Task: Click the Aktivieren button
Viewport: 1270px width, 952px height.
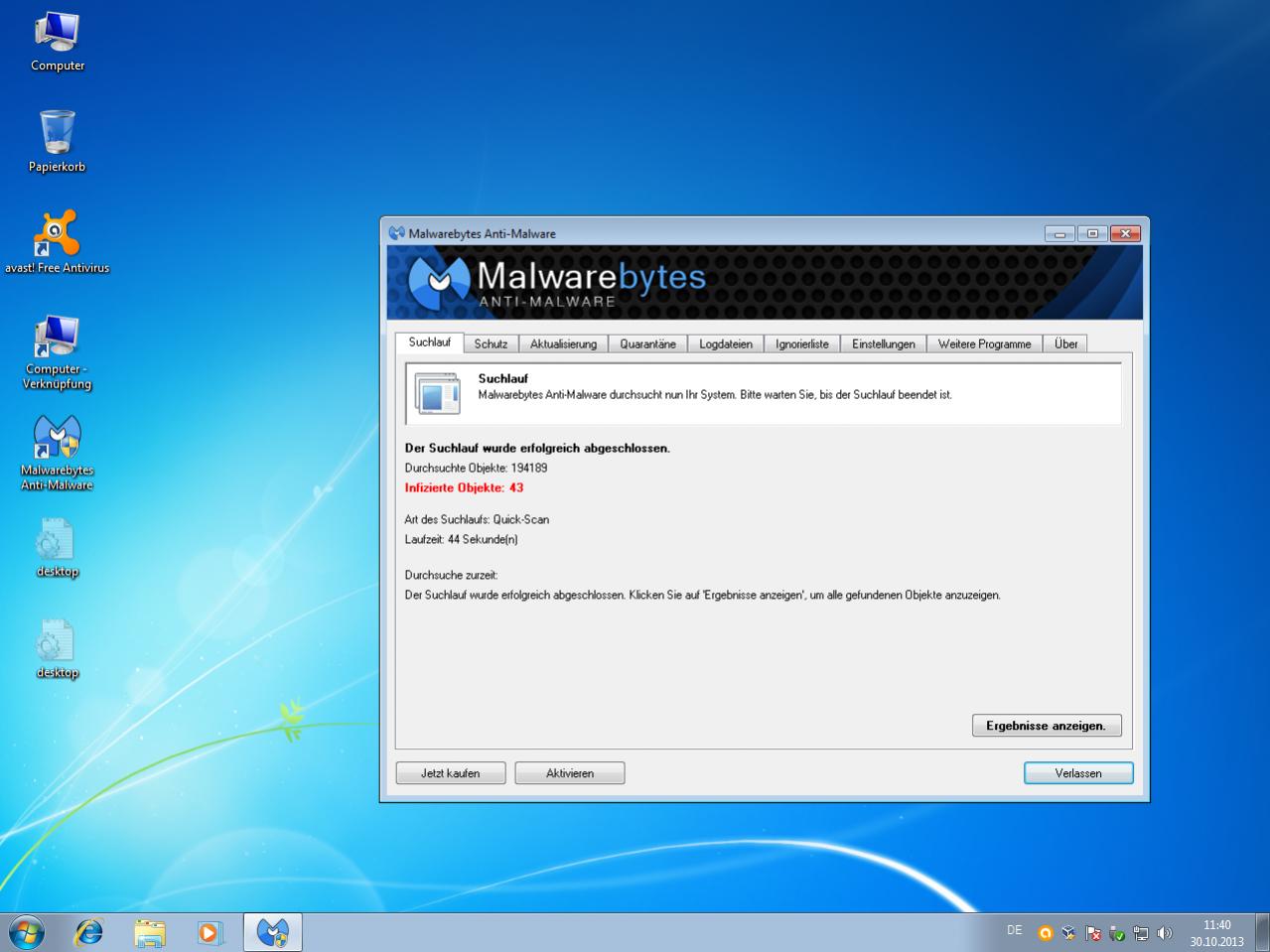Action: [x=570, y=773]
